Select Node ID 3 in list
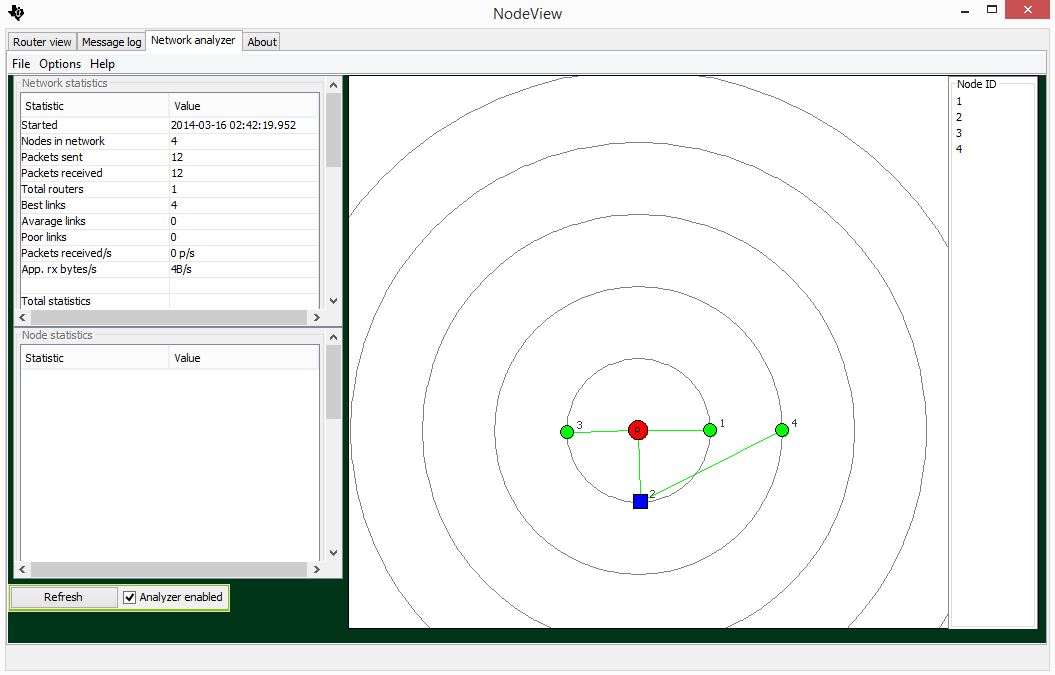The image size is (1055, 675). 959,133
